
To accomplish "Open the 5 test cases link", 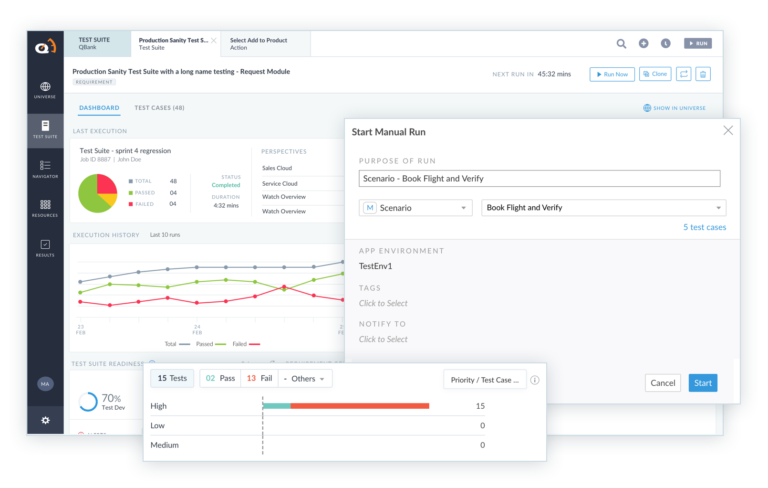I will pyautogui.click(x=704, y=227).
